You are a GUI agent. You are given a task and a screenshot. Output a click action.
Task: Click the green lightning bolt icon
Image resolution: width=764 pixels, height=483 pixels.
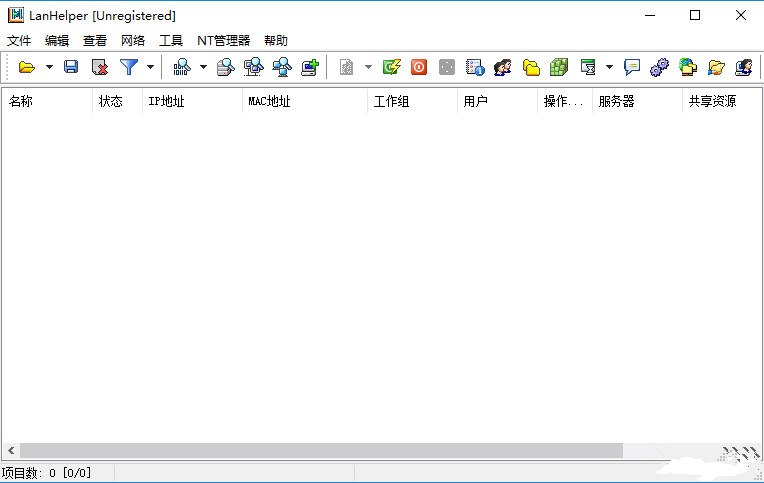[x=392, y=67]
